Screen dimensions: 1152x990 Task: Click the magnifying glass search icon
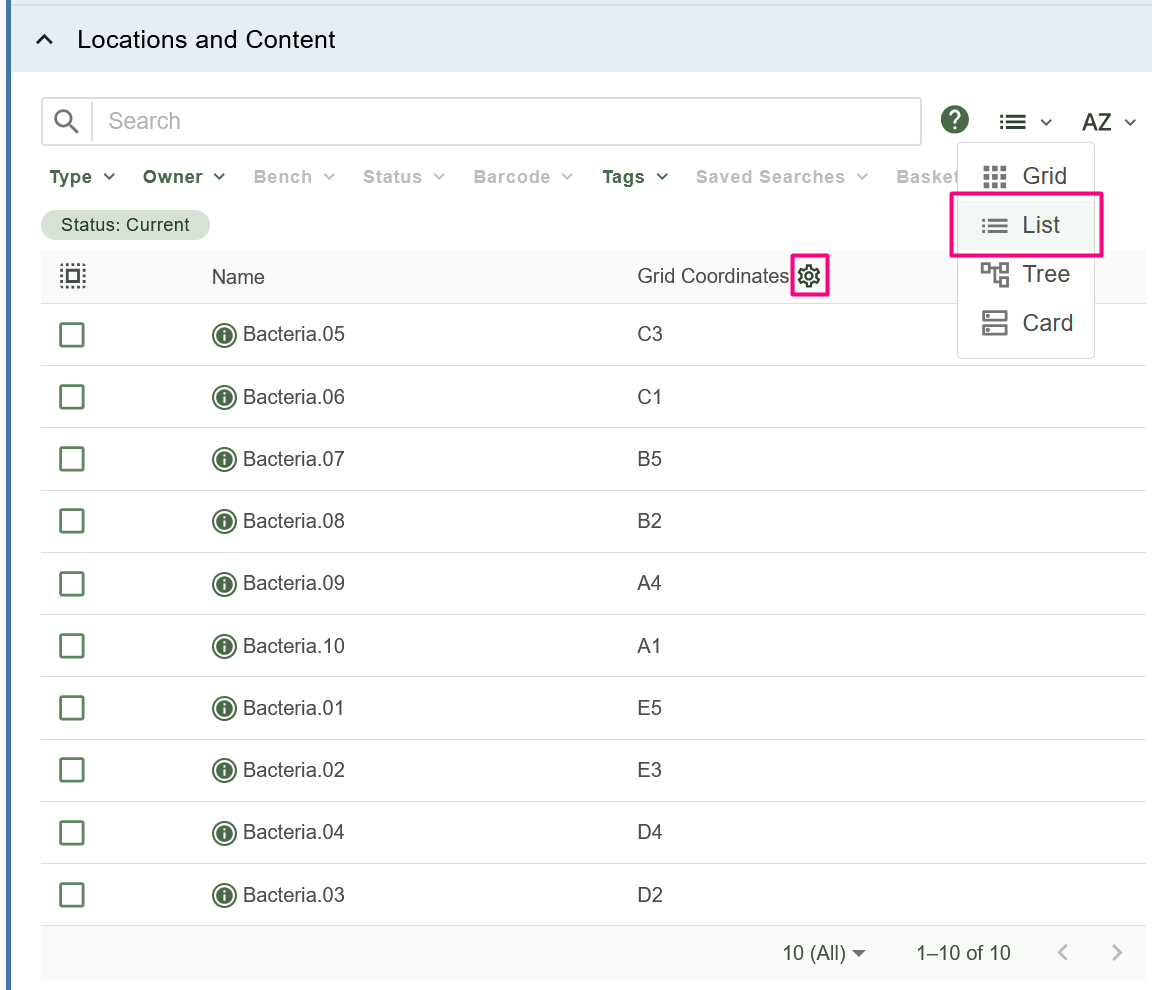point(67,121)
